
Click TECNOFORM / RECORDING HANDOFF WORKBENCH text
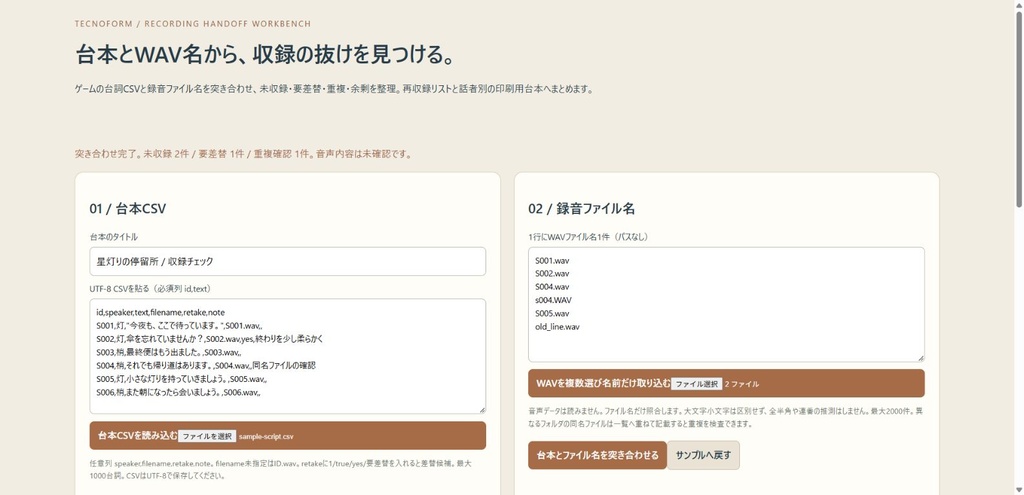coord(193,24)
